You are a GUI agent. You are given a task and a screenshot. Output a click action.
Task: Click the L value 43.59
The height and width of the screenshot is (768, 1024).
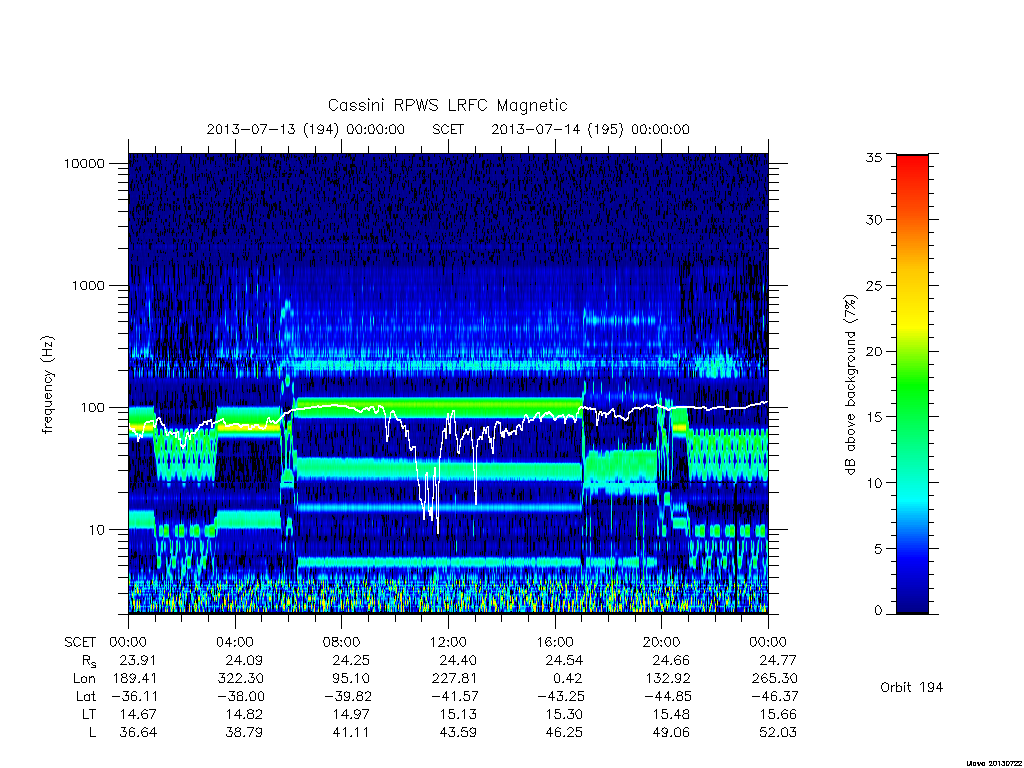click(x=458, y=733)
